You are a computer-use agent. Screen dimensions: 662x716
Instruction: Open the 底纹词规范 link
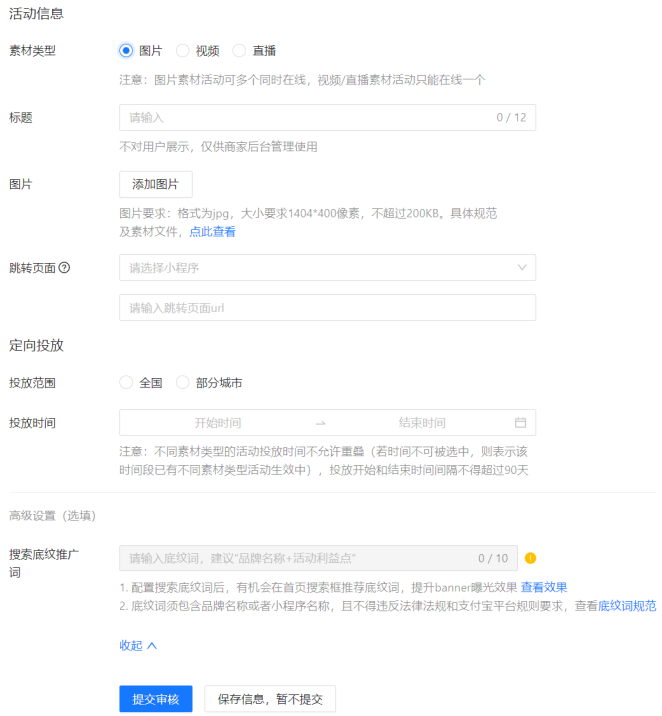(627, 606)
